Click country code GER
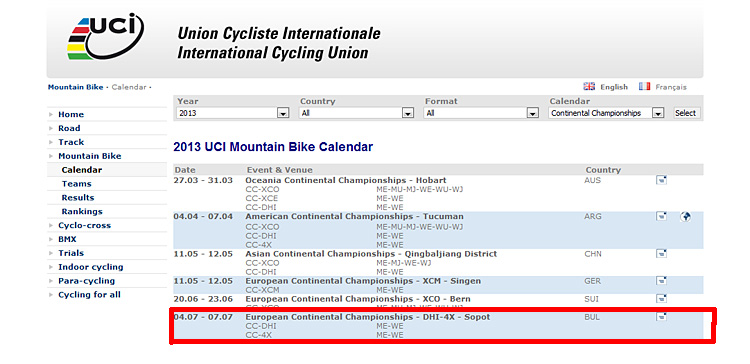Viewport: 750px width, 364px height. point(593,281)
